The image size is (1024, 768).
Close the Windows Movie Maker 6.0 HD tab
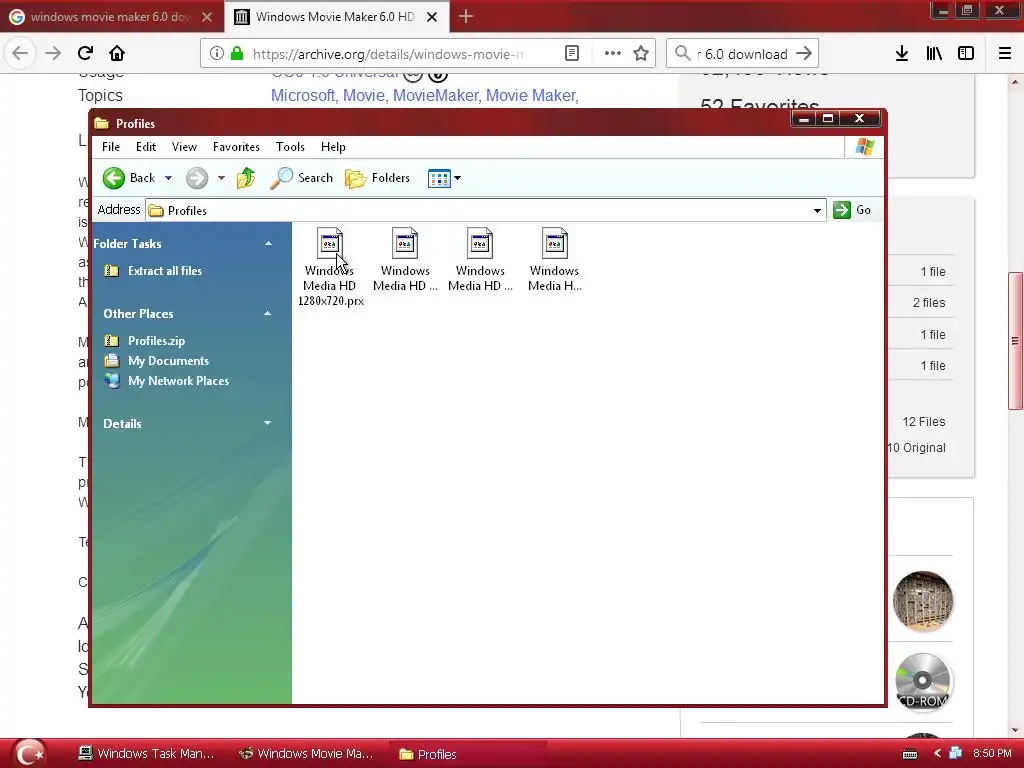432,18
